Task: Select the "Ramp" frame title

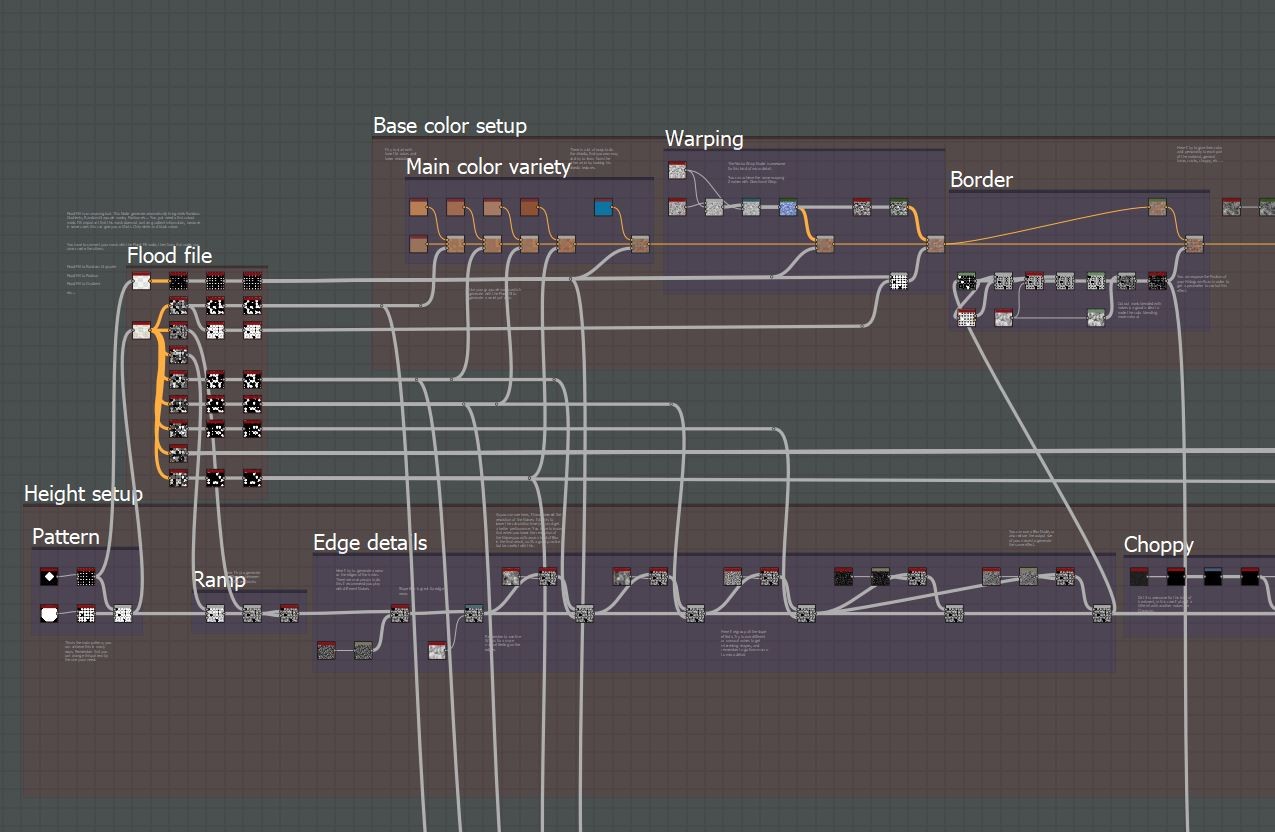Action: [219, 579]
